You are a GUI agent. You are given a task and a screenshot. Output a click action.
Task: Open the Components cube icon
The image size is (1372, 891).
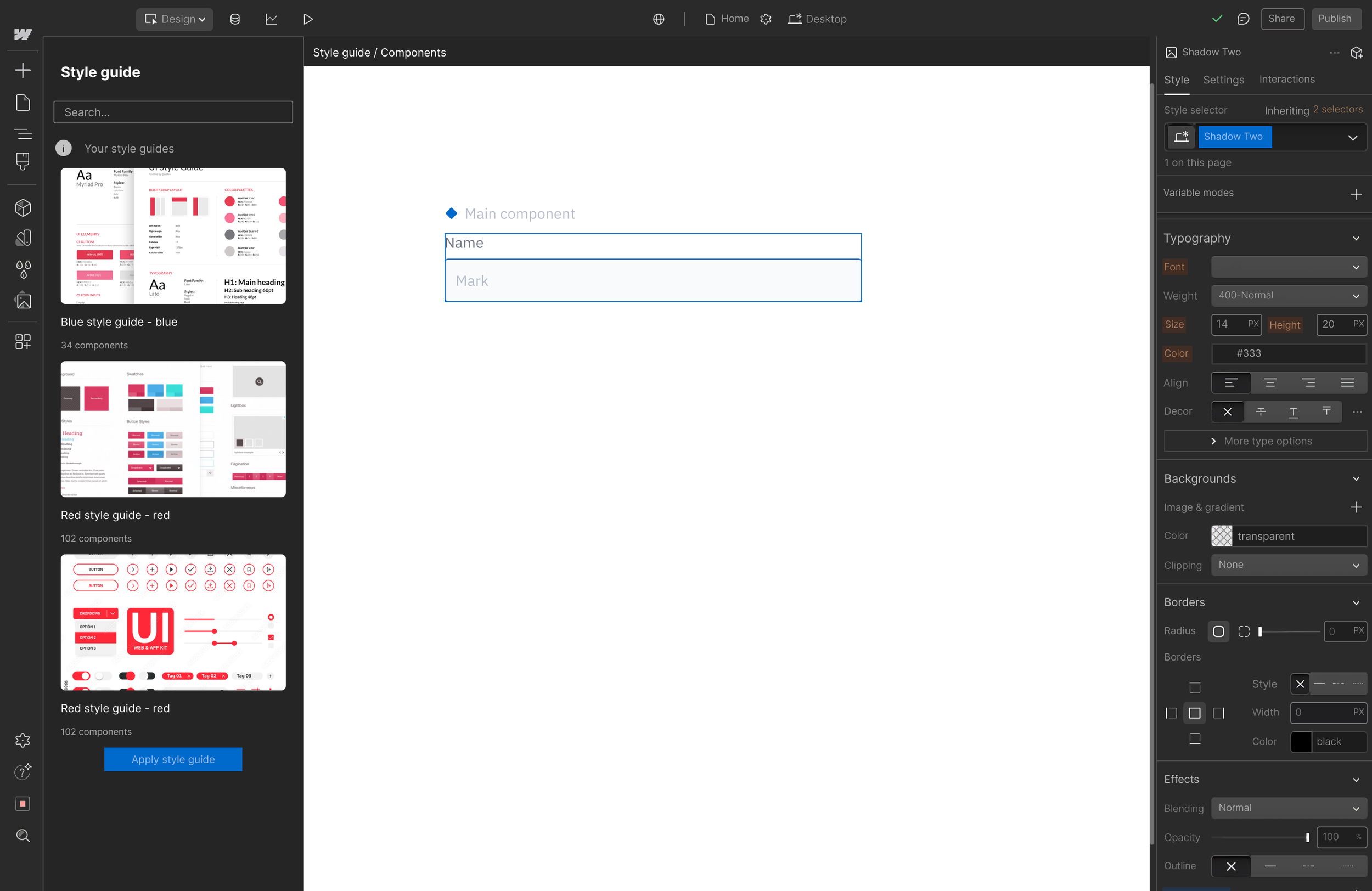(x=23, y=207)
